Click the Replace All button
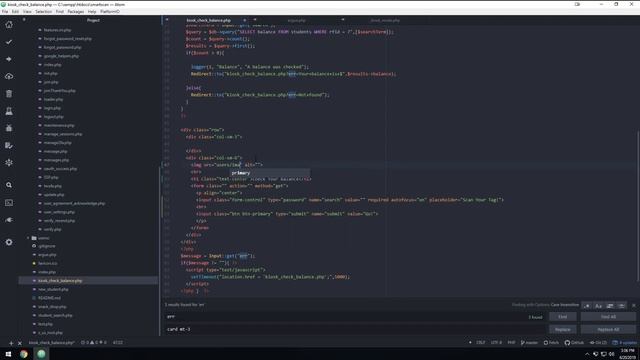The image size is (640, 360). (x=608, y=329)
